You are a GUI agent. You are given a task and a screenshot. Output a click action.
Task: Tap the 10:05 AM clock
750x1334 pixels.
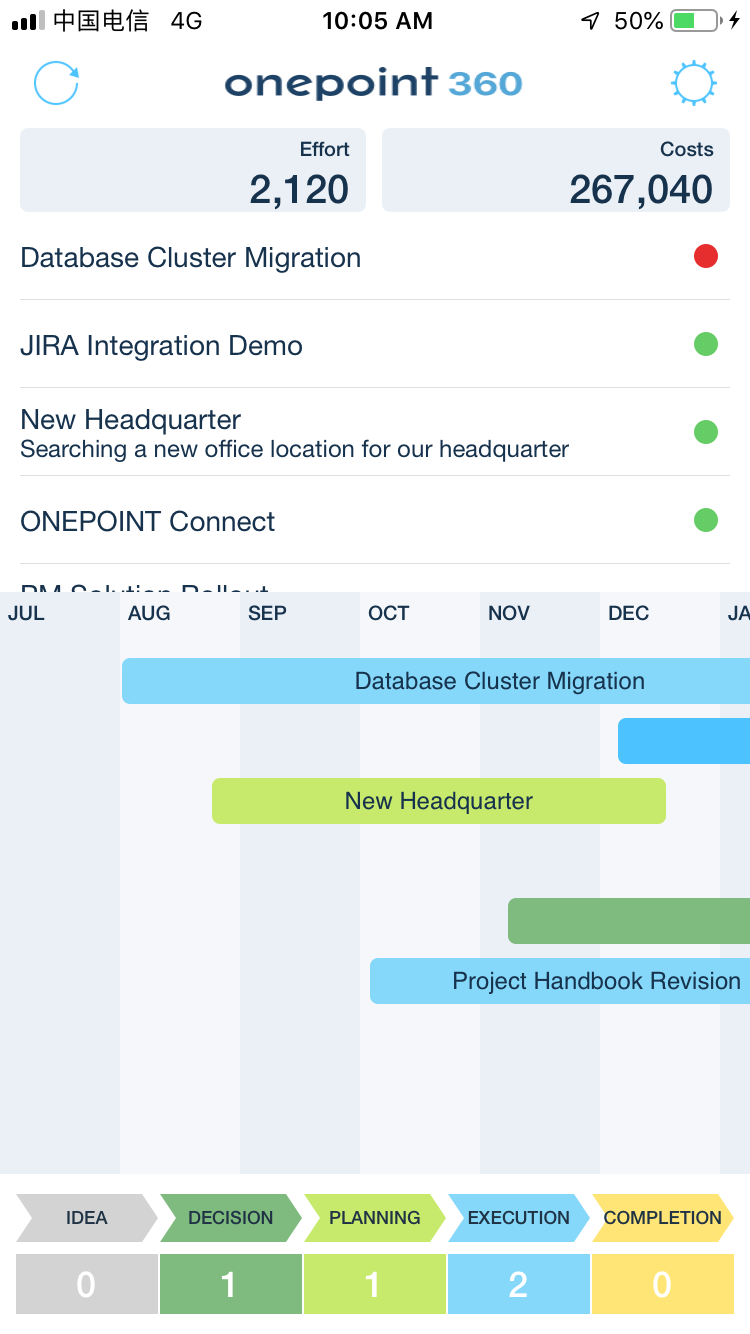tap(377, 21)
